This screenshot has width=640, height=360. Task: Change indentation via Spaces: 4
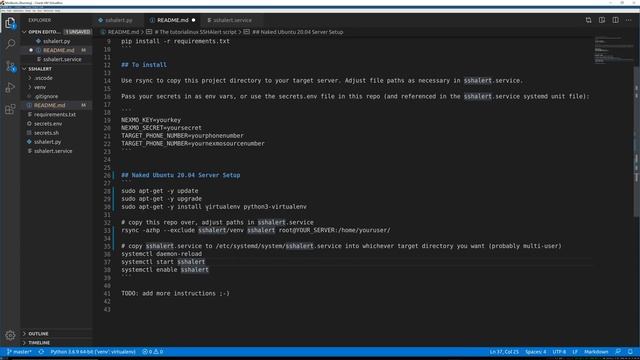coord(535,352)
